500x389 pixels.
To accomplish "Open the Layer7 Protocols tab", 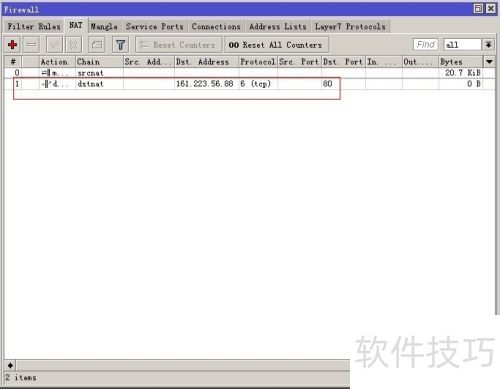I will [350, 27].
